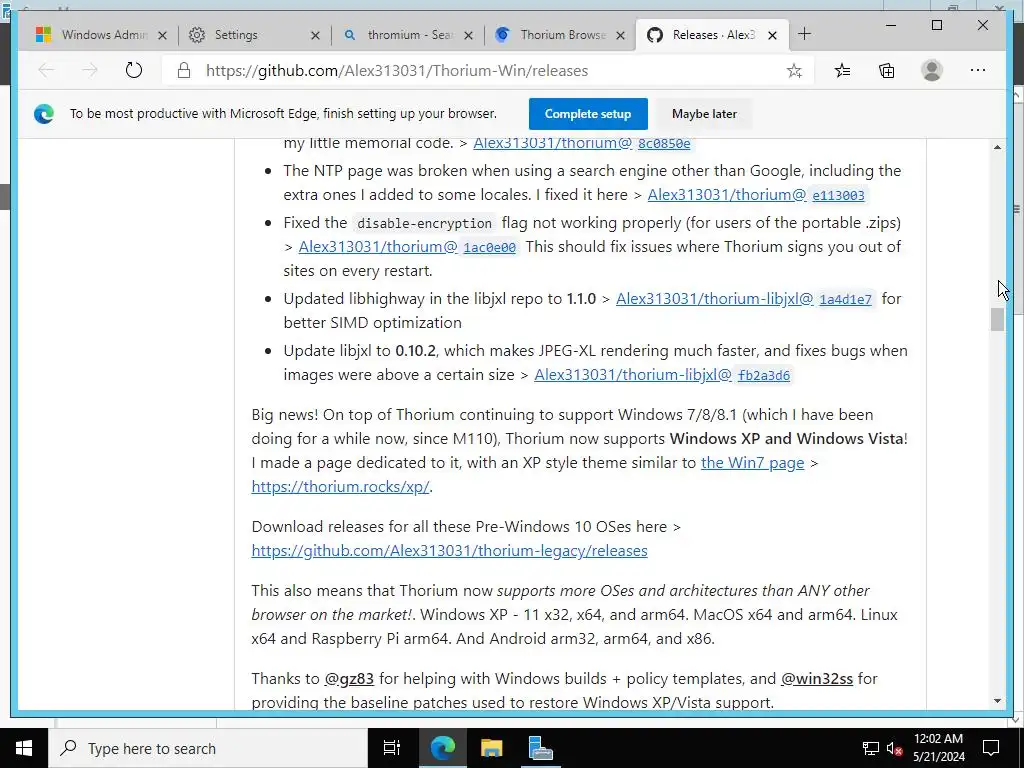Open thorium.rocks/xp link
The image size is (1024, 768).
(340, 487)
